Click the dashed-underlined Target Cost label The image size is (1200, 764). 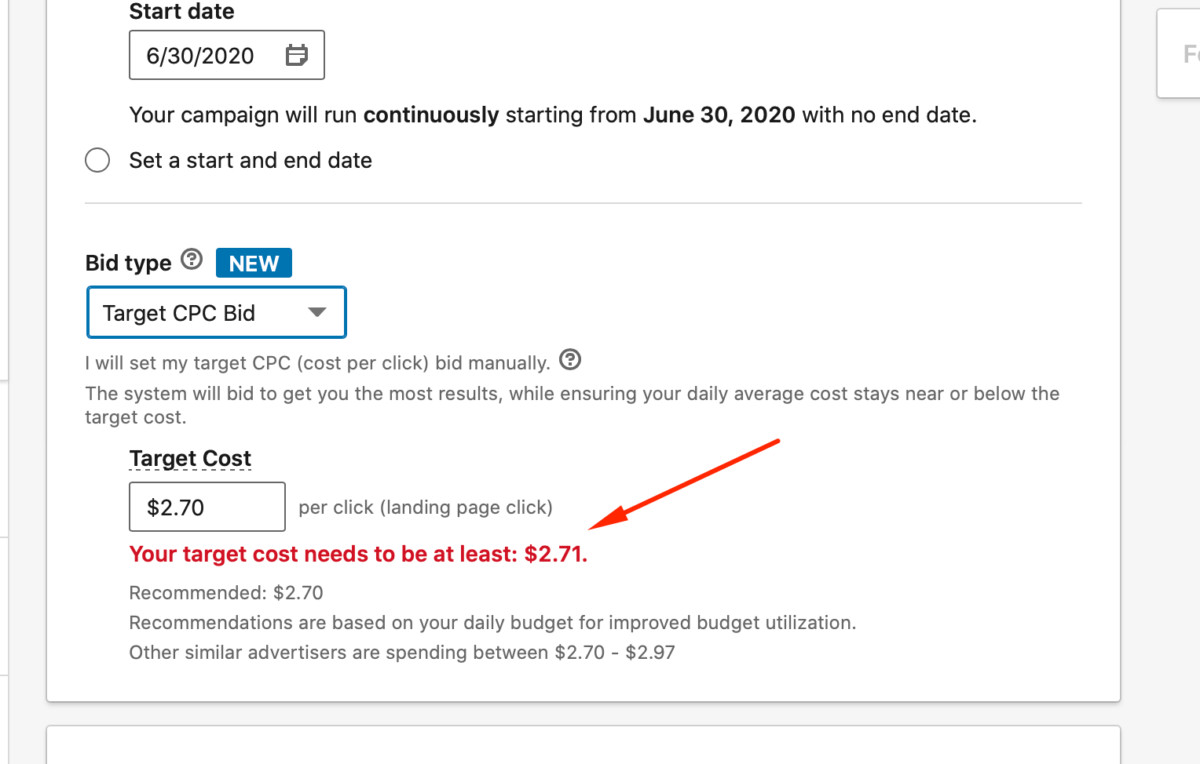pyautogui.click(x=190, y=458)
